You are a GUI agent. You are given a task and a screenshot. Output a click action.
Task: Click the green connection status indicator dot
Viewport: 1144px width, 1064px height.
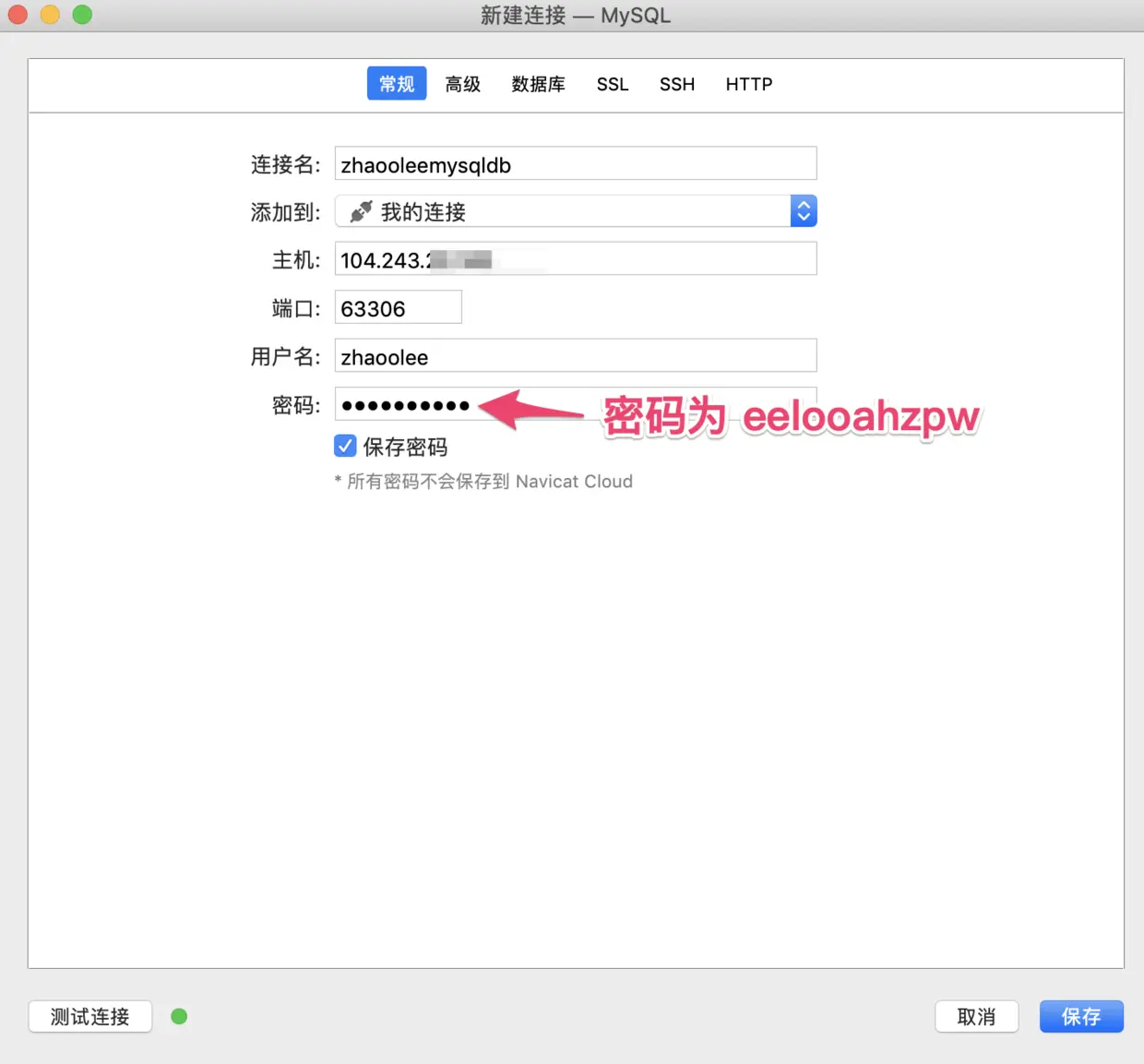click(179, 1016)
